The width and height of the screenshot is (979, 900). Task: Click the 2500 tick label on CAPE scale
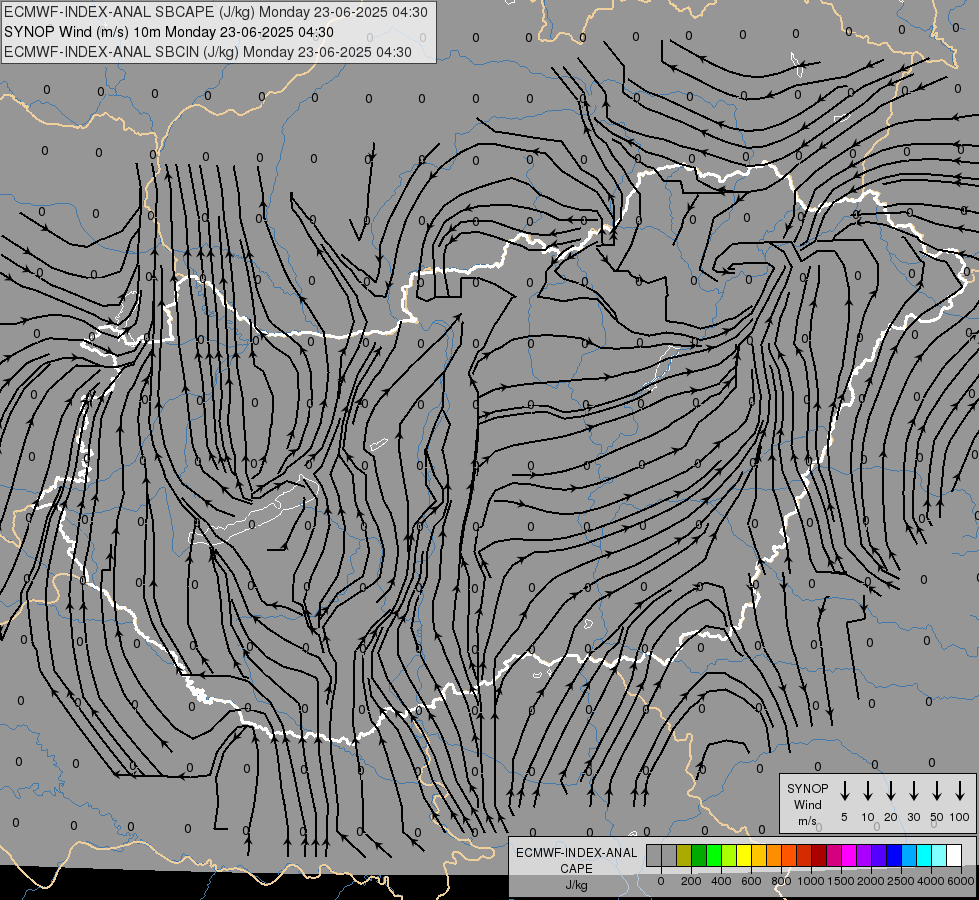point(901,881)
